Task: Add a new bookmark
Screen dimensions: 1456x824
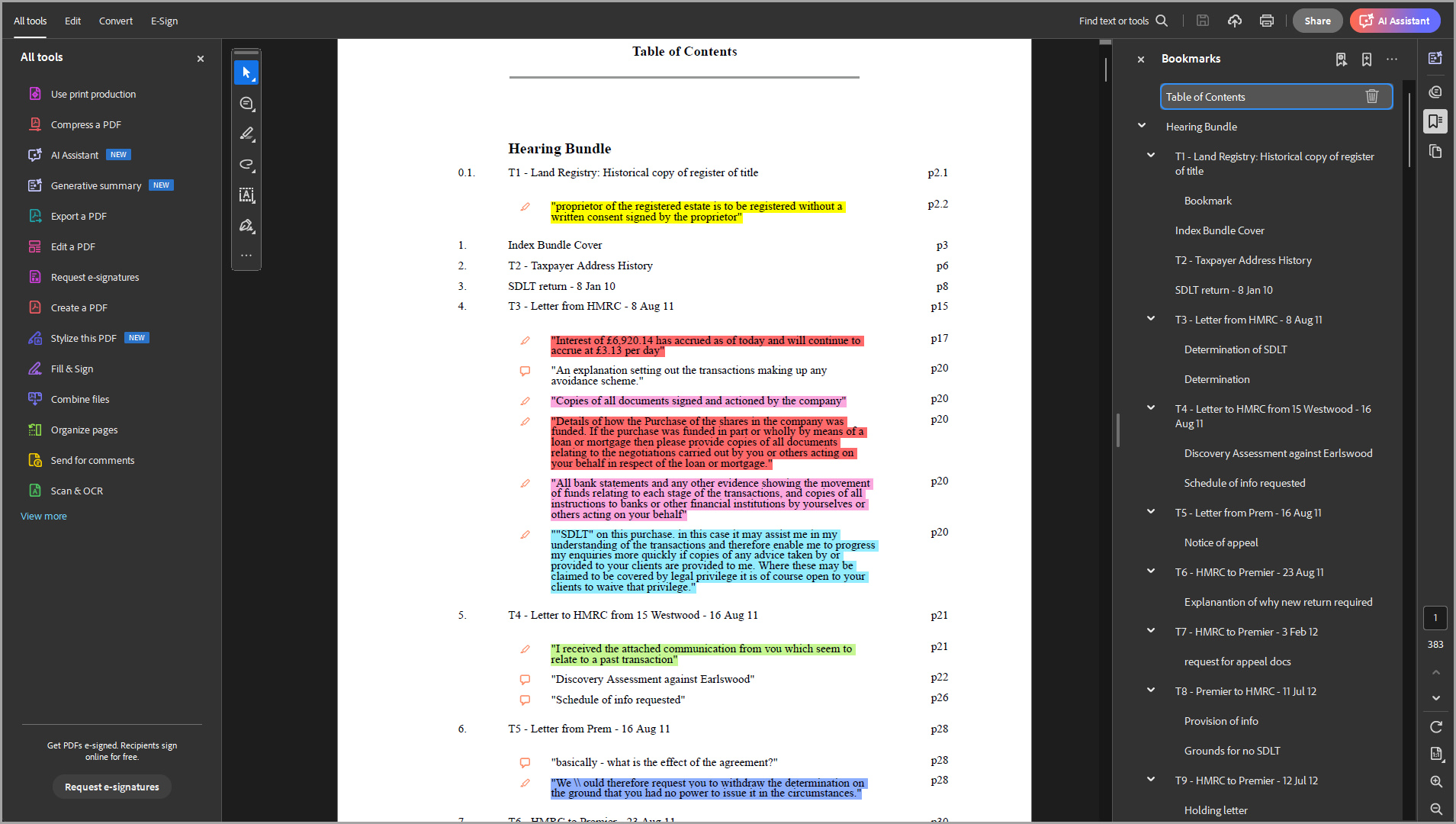Action: tap(1367, 59)
